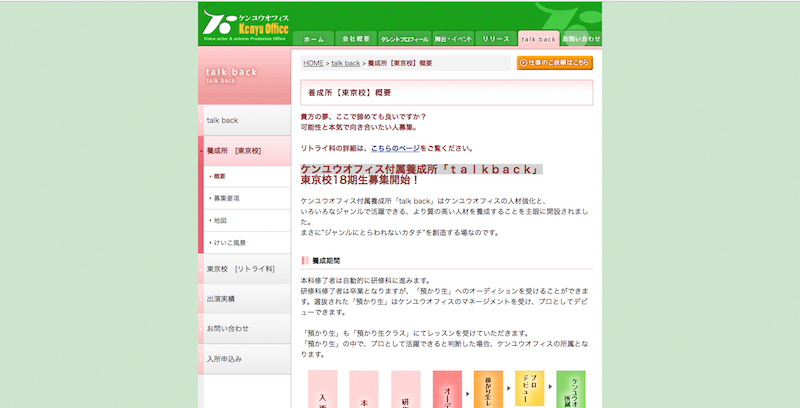Switch to the talk back top tab

[x=538, y=38]
